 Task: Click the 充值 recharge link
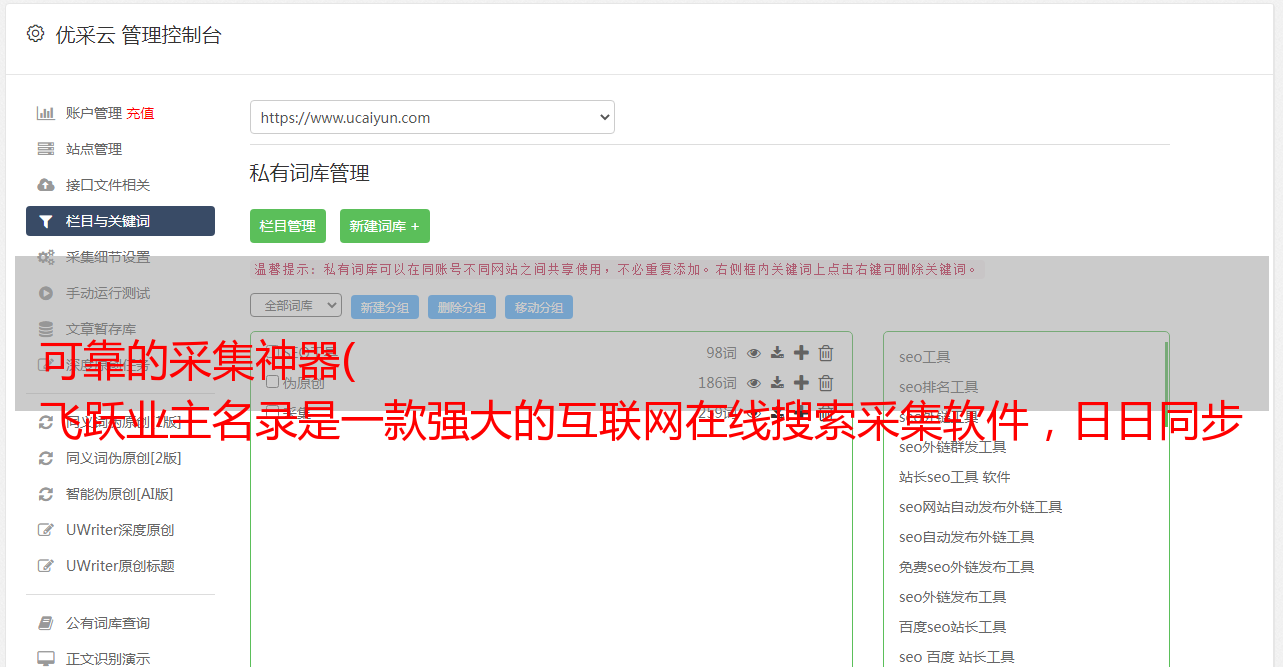[x=140, y=113]
